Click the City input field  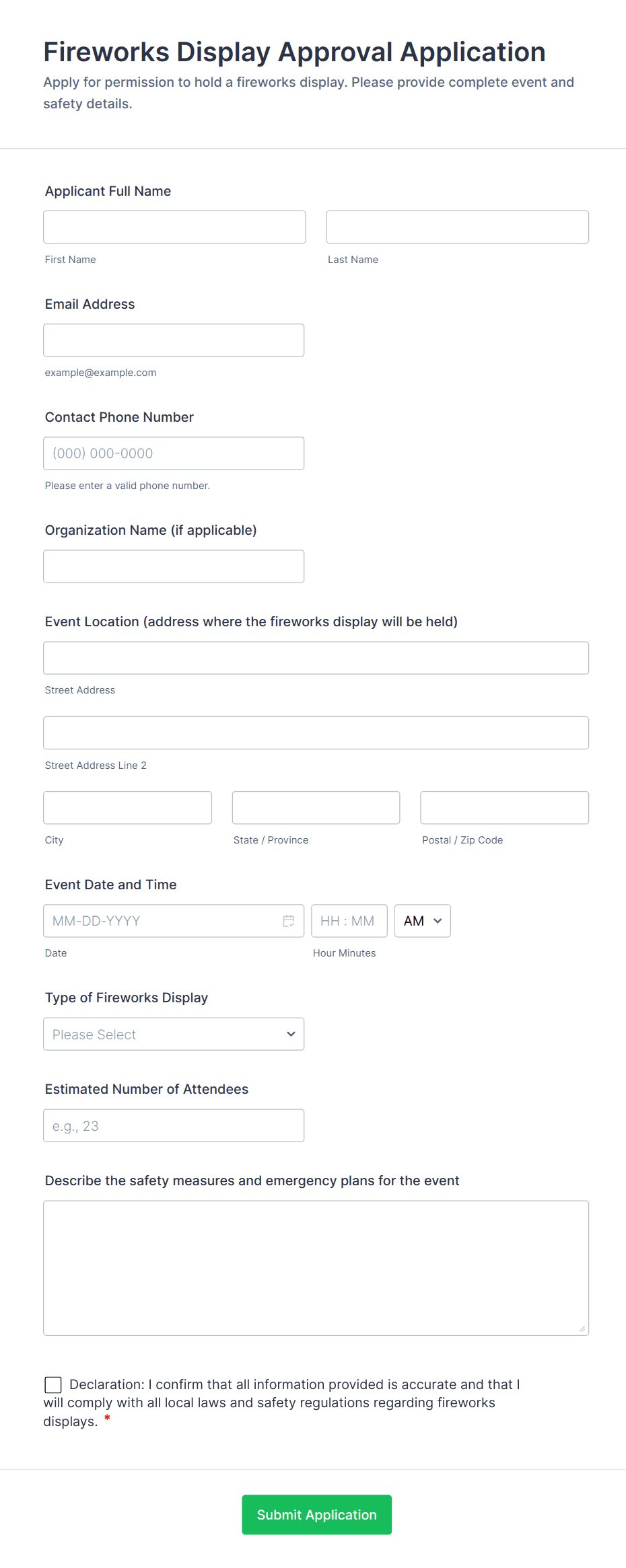point(127,807)
